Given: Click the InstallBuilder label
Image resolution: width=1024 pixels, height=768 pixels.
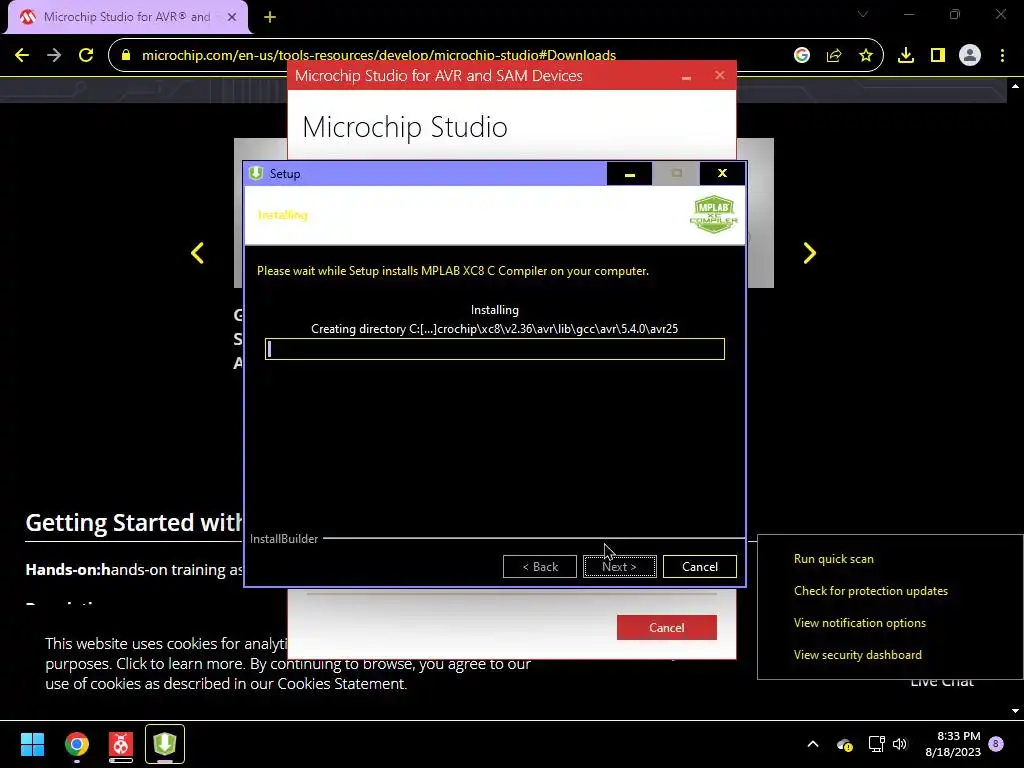Looking at the screenshot, I should 284,539.
